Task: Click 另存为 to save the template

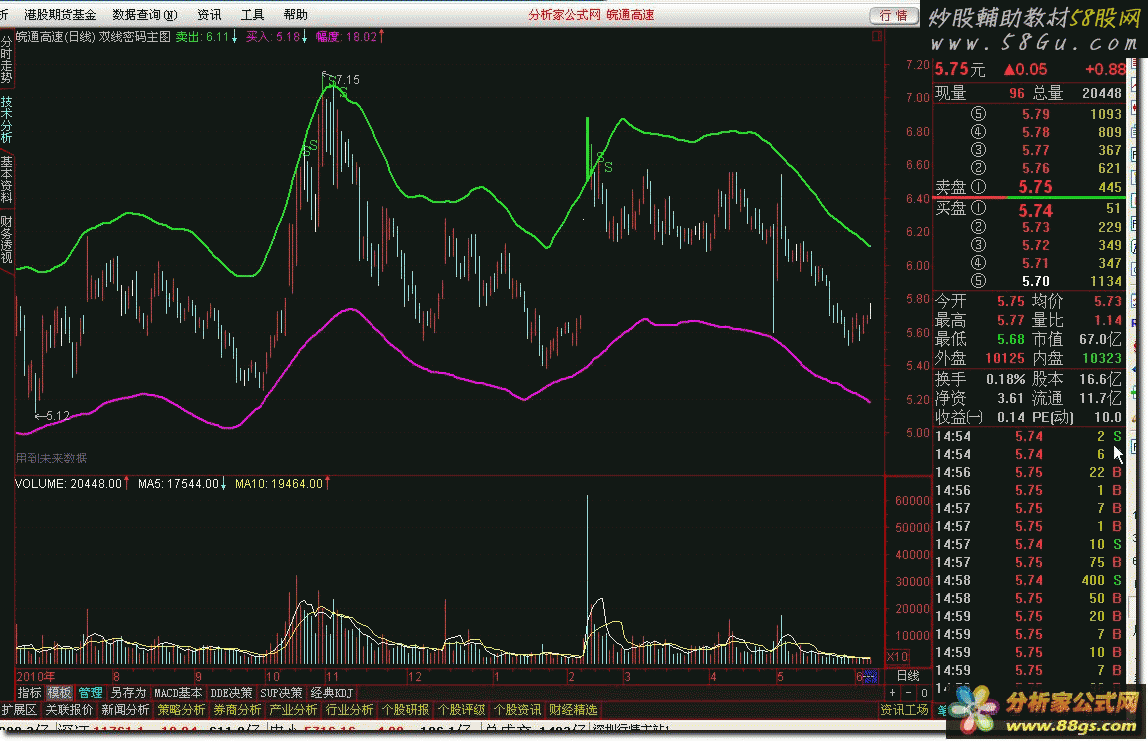Action: [128, 693]
